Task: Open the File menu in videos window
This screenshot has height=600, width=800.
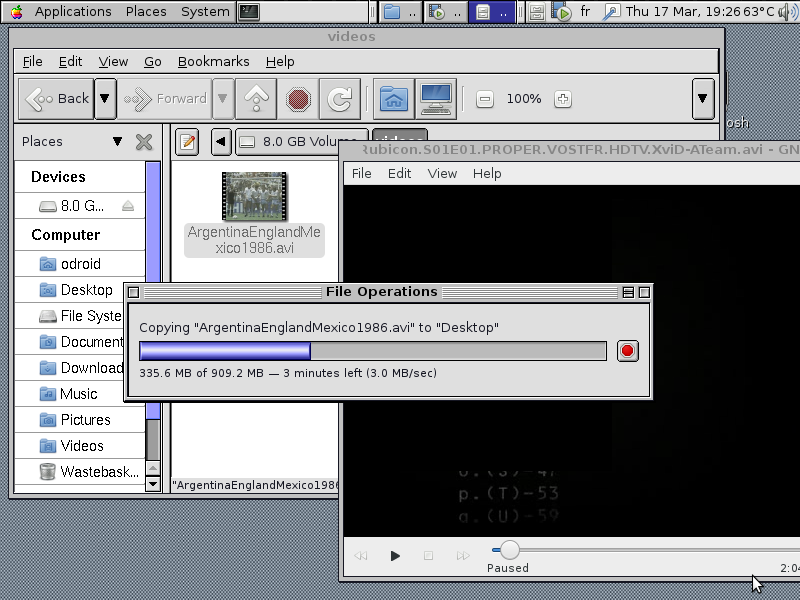Action: [x=33, y=62]
